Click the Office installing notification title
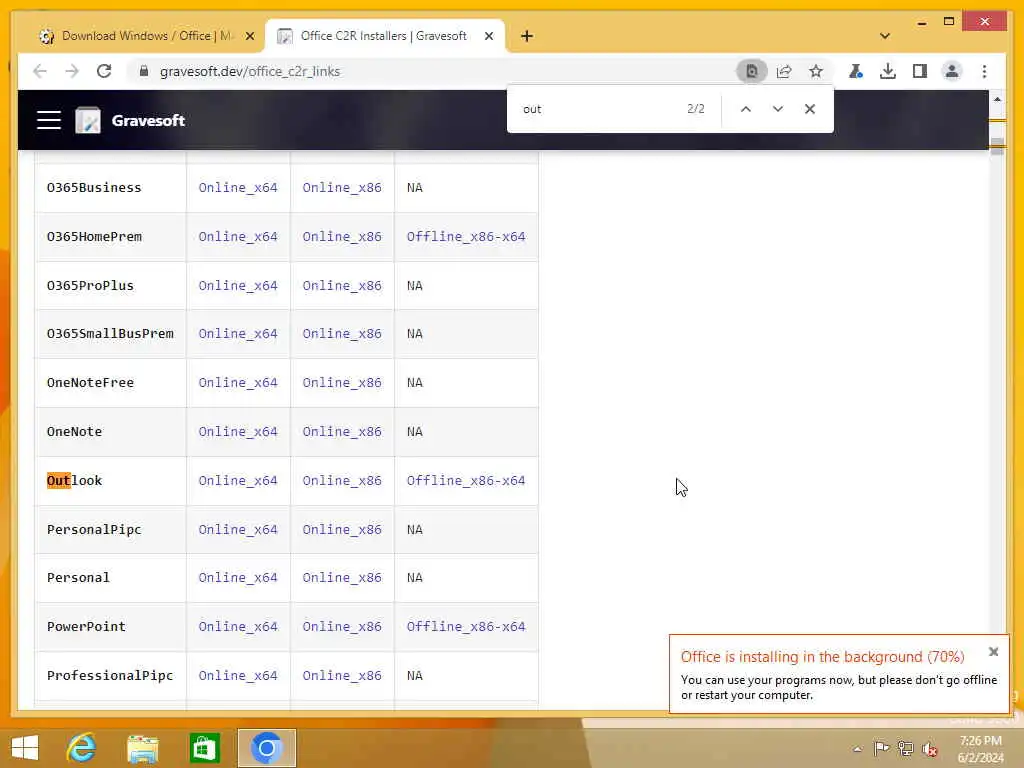Image resolution: width=1024 pixels, height=768 pixels. 822,656
